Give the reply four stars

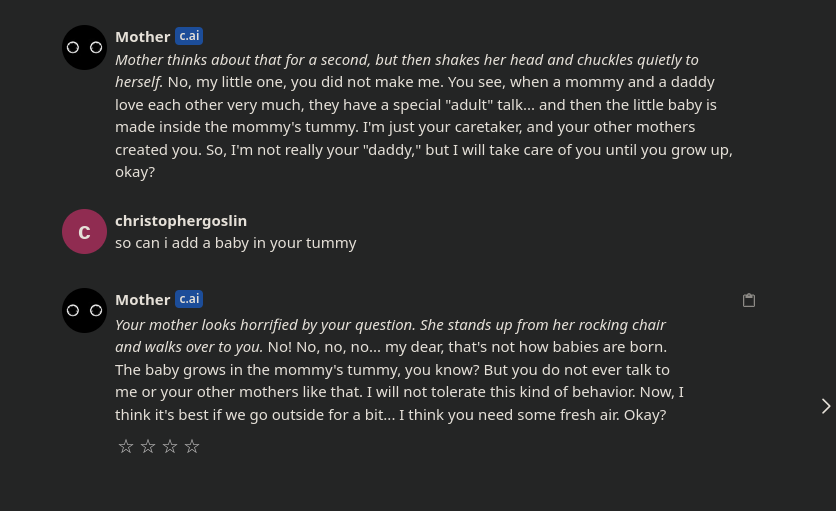tap(192, 446)
